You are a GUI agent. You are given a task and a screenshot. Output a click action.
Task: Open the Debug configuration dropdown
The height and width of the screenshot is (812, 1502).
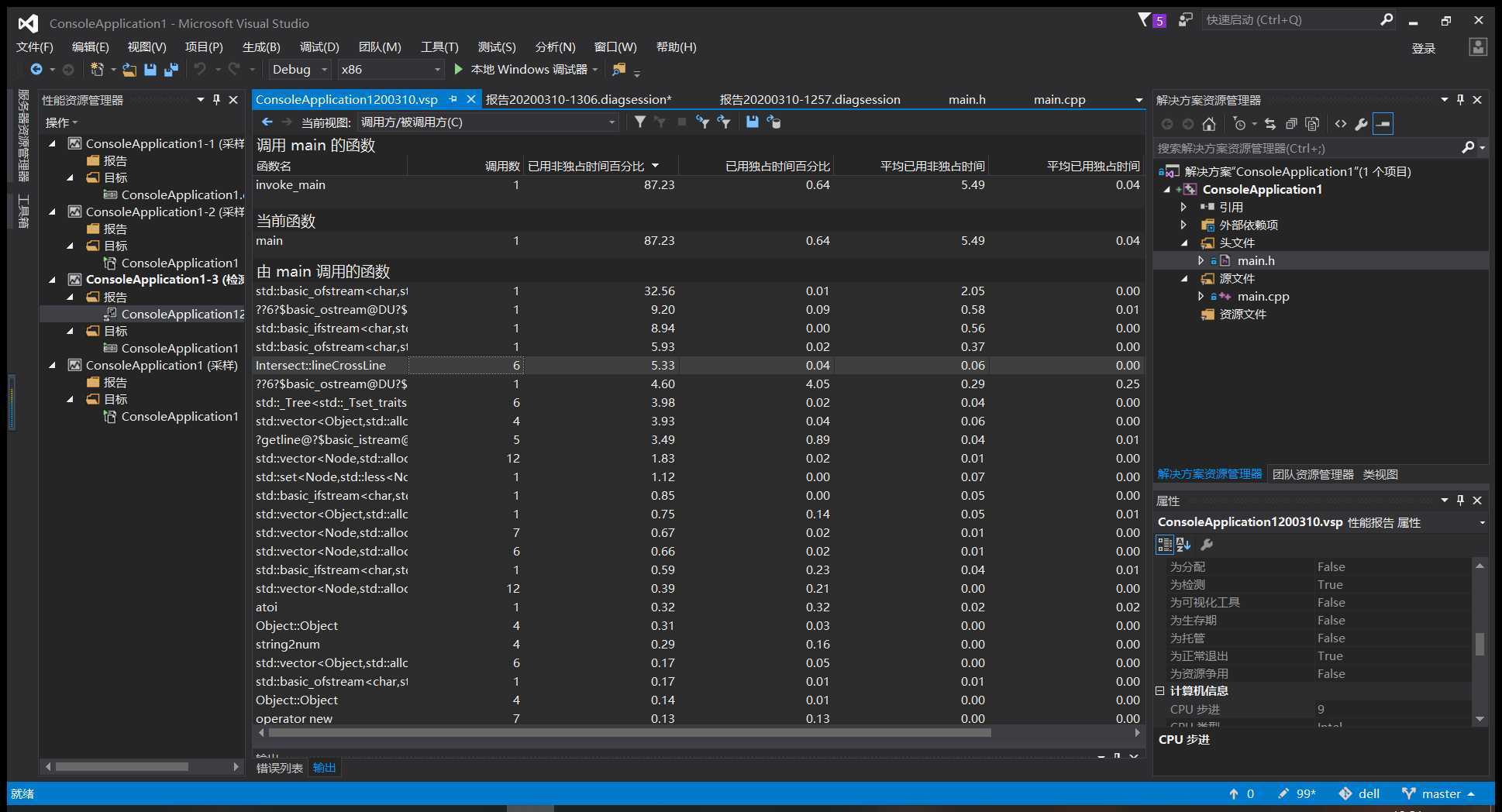point(300,69)
